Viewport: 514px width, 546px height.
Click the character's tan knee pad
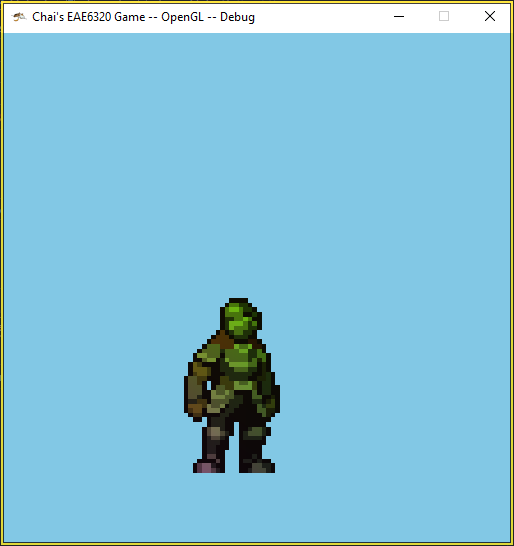tap(216, 433)
